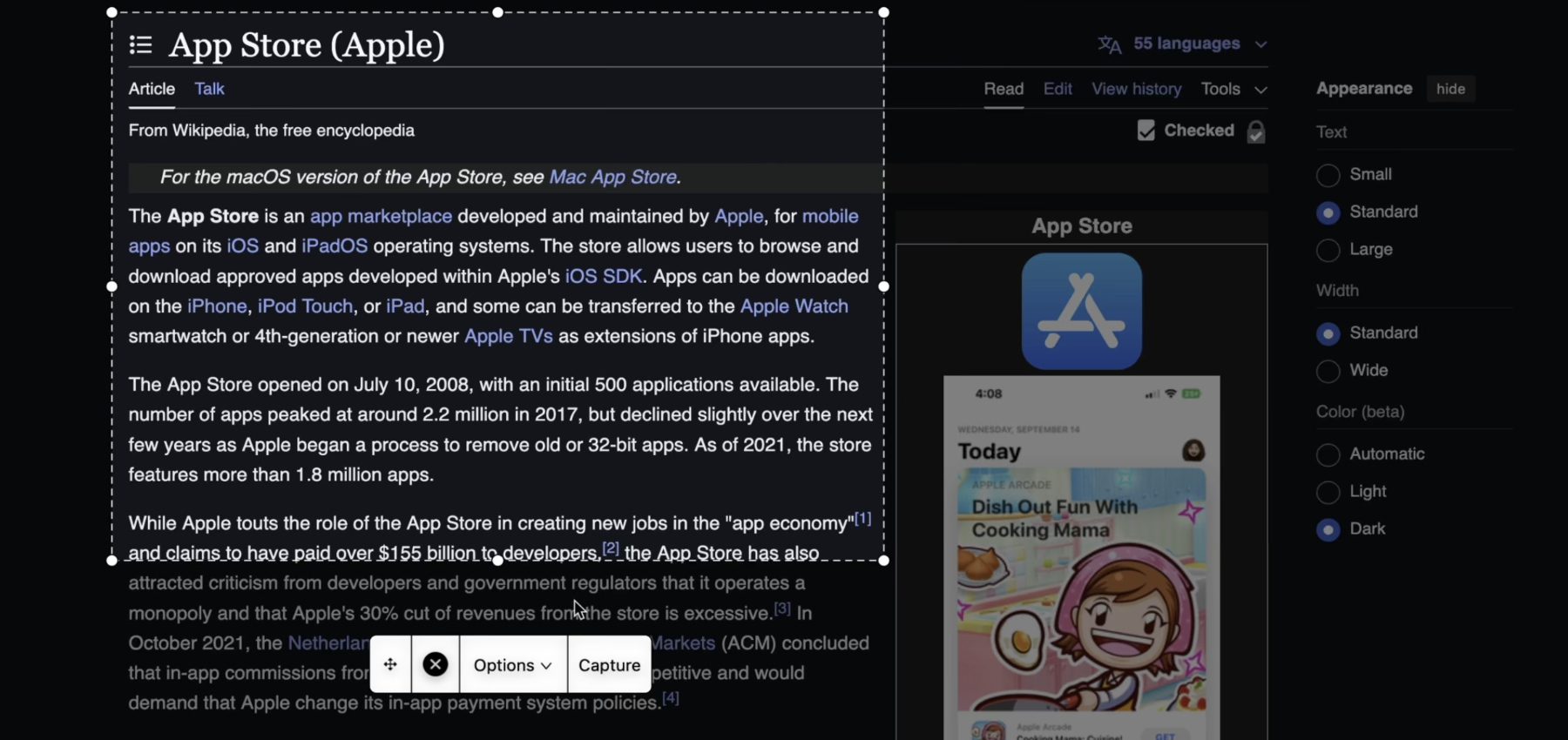
Task: Click the infobox 'App Store' heading
Action: (x=1082, y=226)
